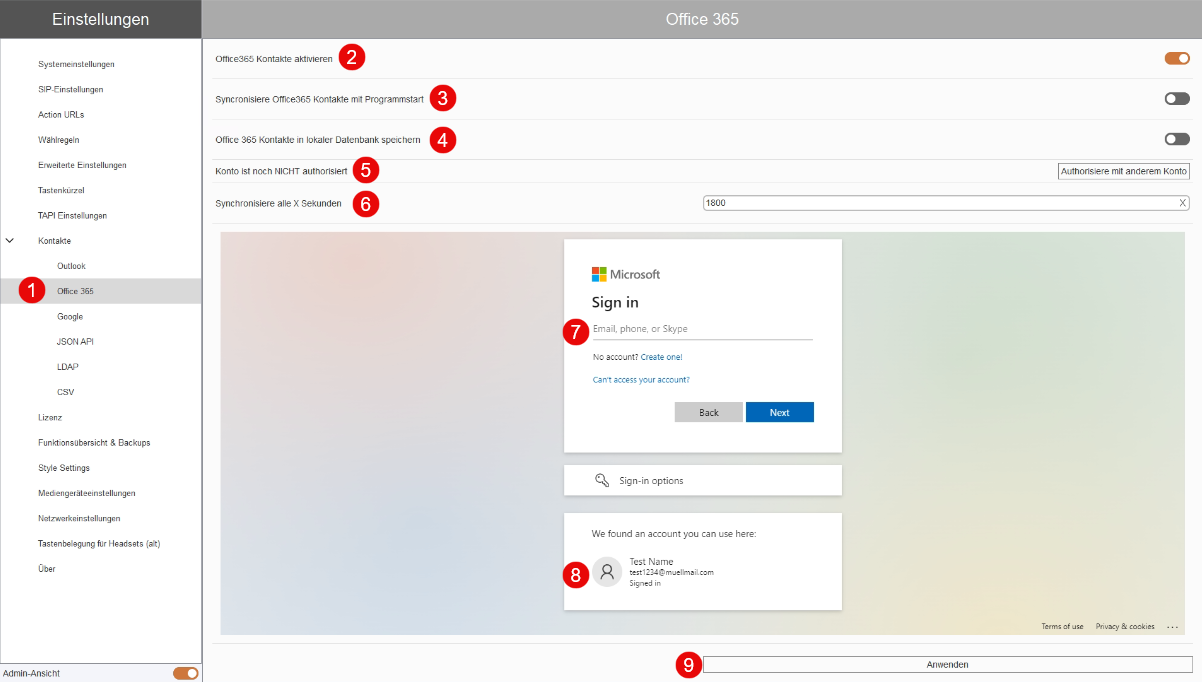The height and width of the screenshot is (682, 1202).
Task: Click the key icon beside Sign-in options
Action: (602, 480)
